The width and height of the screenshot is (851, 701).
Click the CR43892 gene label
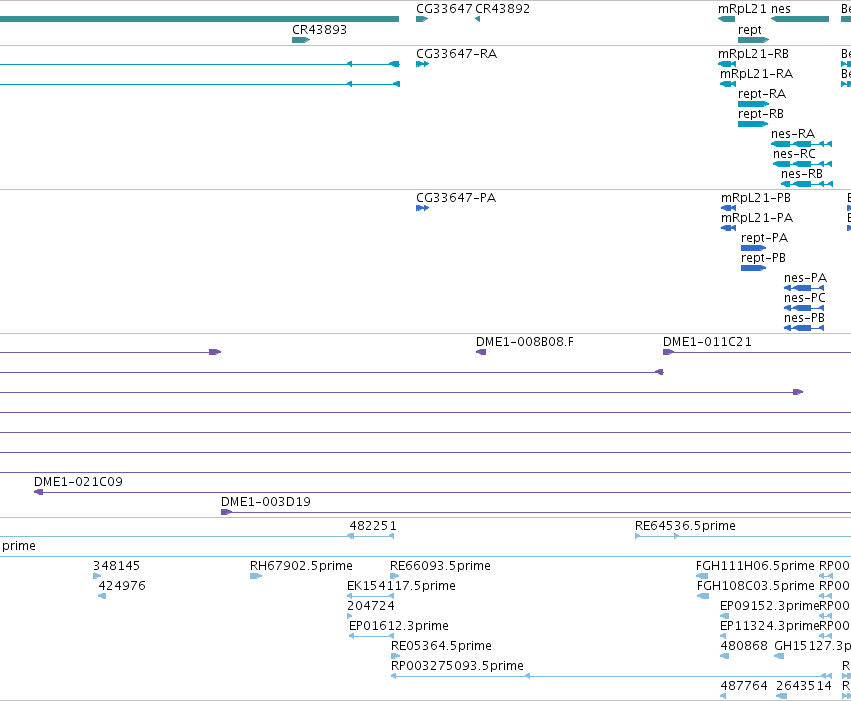coord(503,9)
